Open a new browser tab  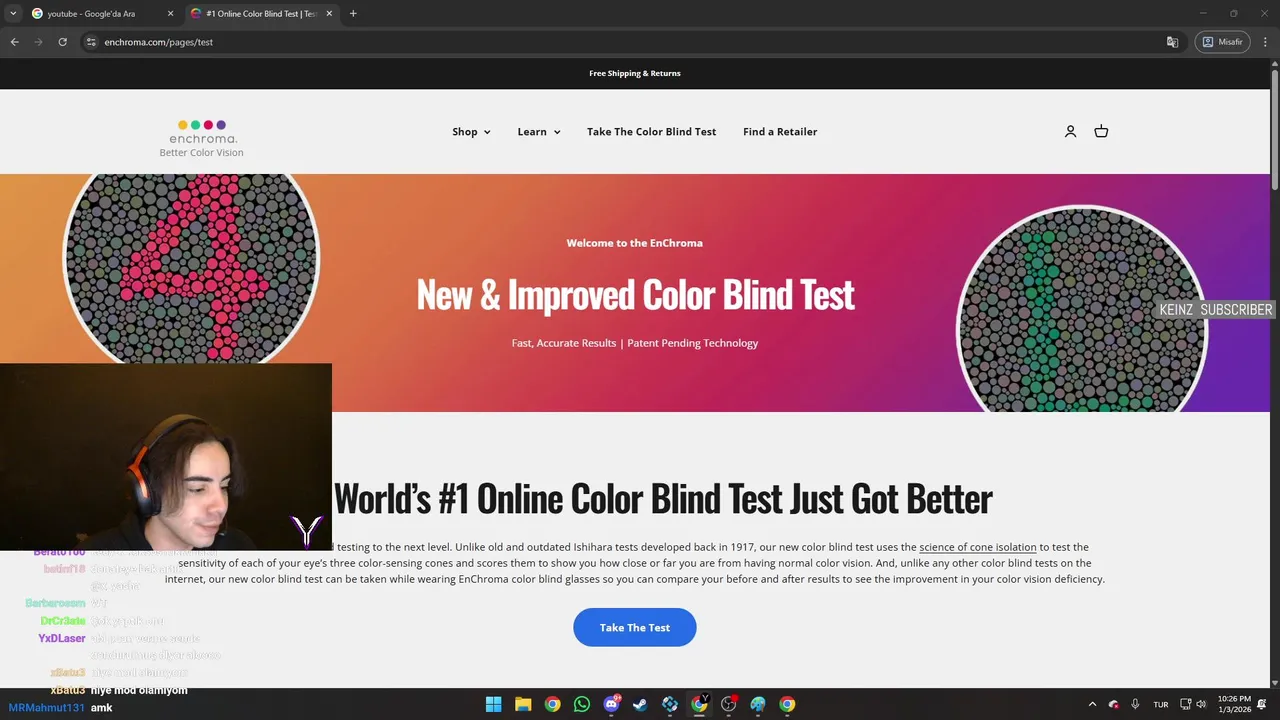[x=353, y=14]
